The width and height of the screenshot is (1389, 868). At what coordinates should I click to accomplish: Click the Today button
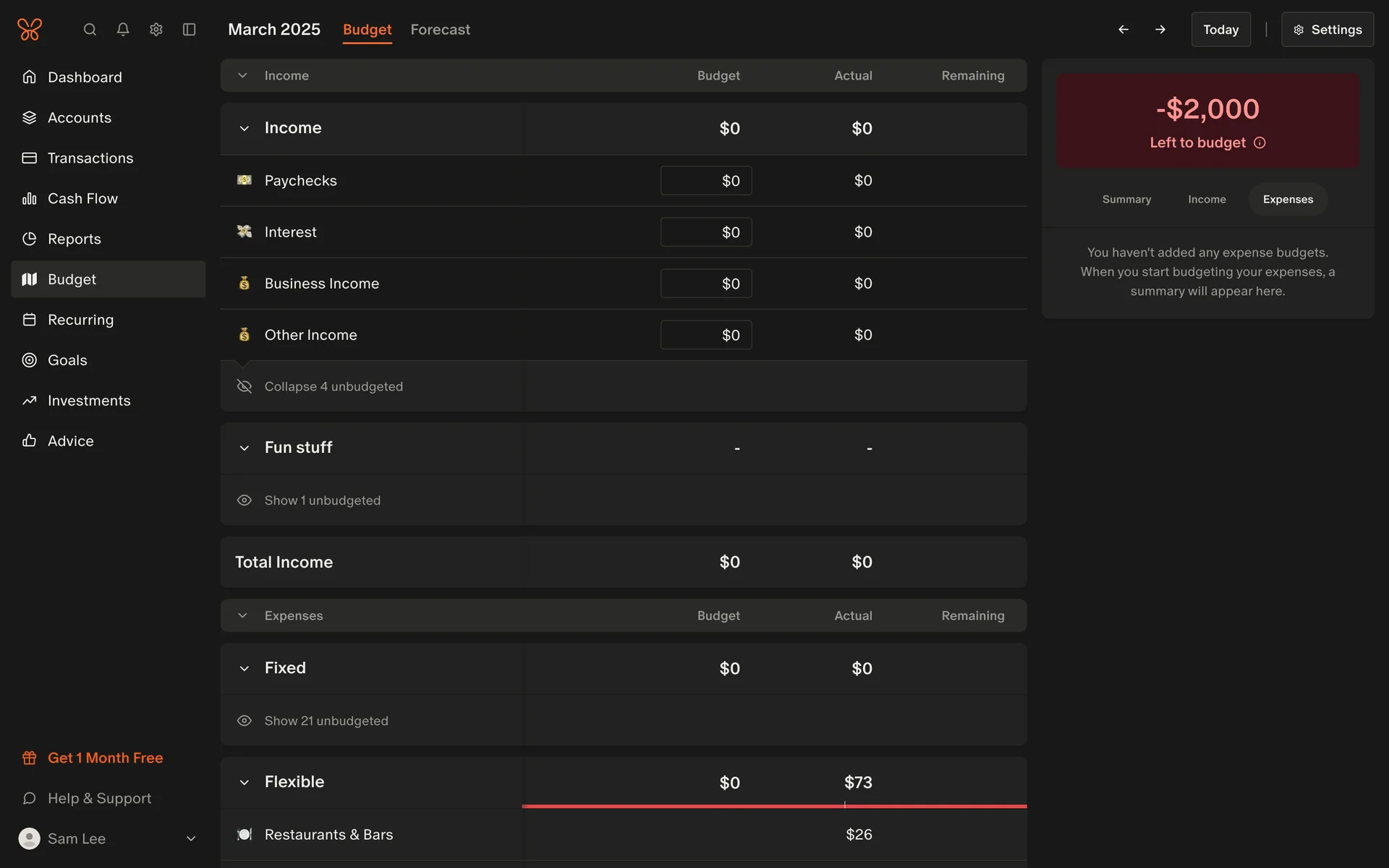coord(1220,30)
